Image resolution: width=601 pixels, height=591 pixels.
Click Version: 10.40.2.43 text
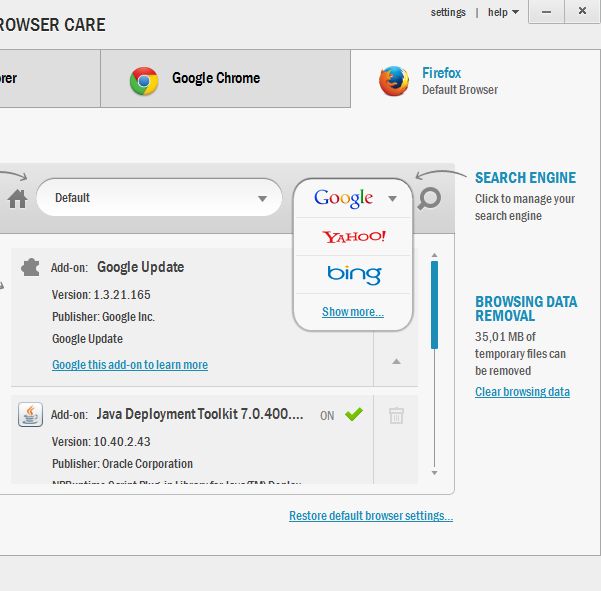coord(101,442)
